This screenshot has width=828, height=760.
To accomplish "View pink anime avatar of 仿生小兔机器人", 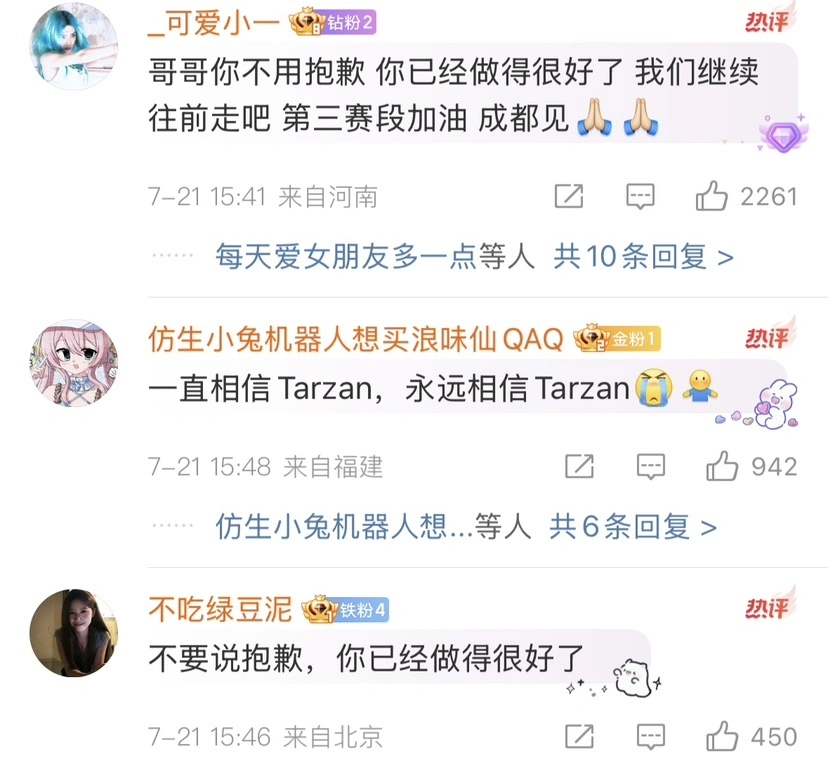I will point(73,363).
